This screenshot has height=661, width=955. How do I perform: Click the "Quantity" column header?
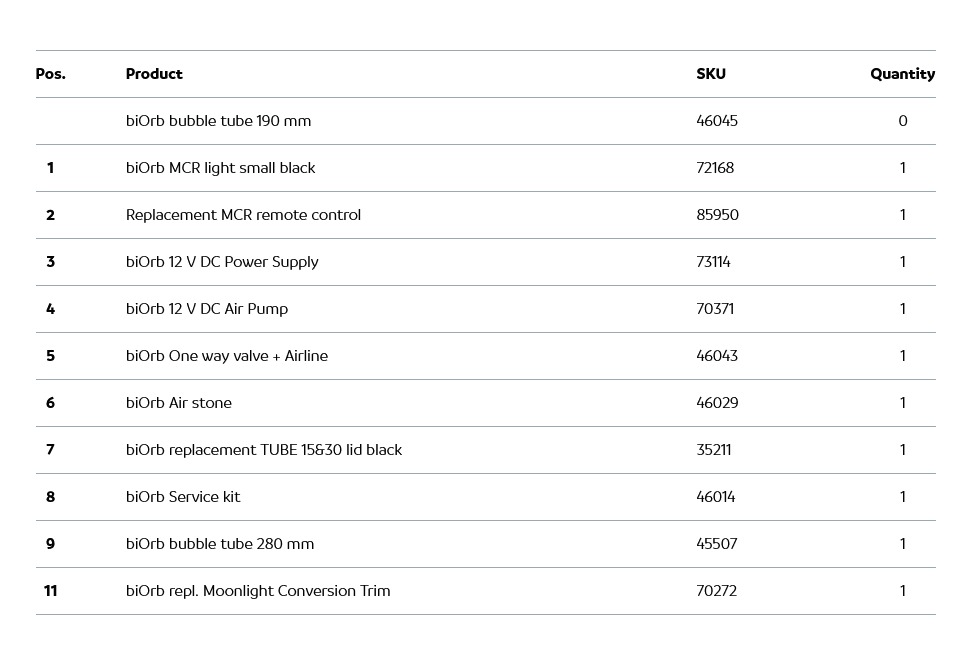[902, 74]
